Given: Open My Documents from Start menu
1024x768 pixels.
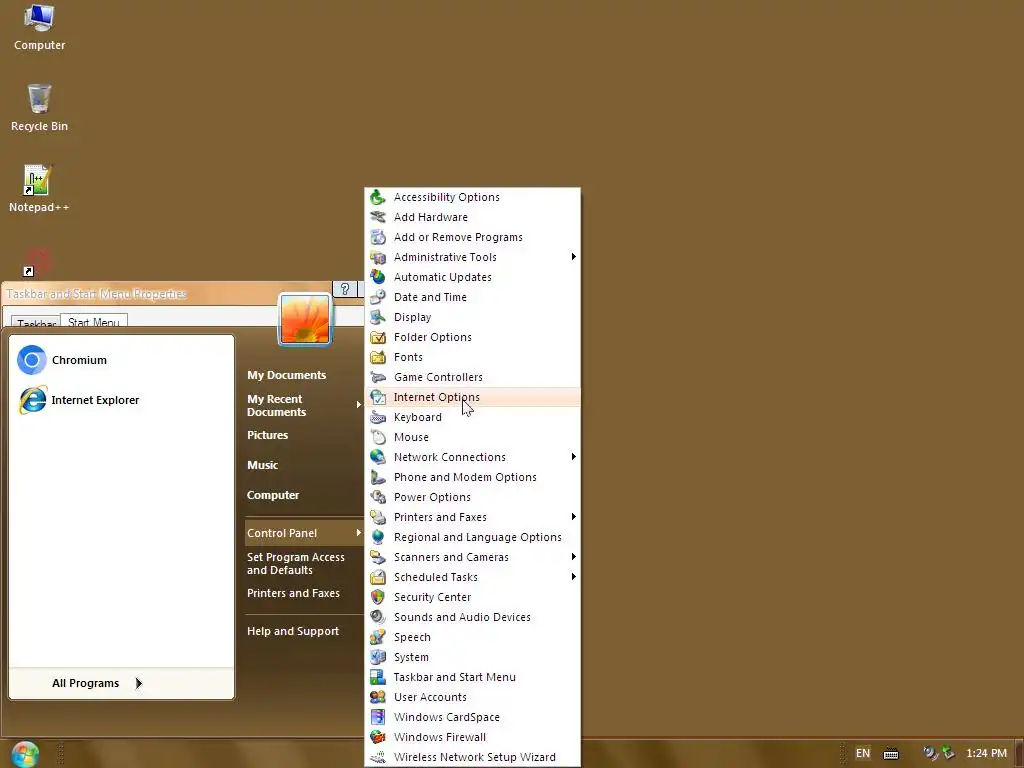Looking at the screenshot, I should [x=286, y=375].
